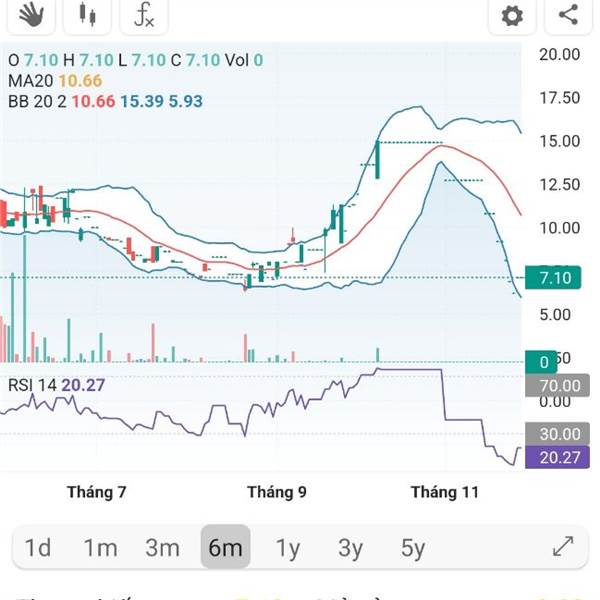Click the RSI 70.00 level tag
The height and width of the screenshot is (600, 600).
pos(557,385)
